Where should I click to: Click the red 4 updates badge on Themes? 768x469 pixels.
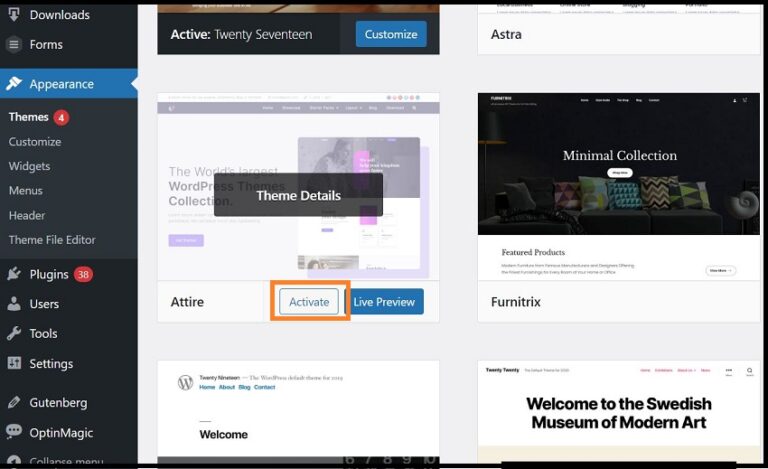pos(61,117)
